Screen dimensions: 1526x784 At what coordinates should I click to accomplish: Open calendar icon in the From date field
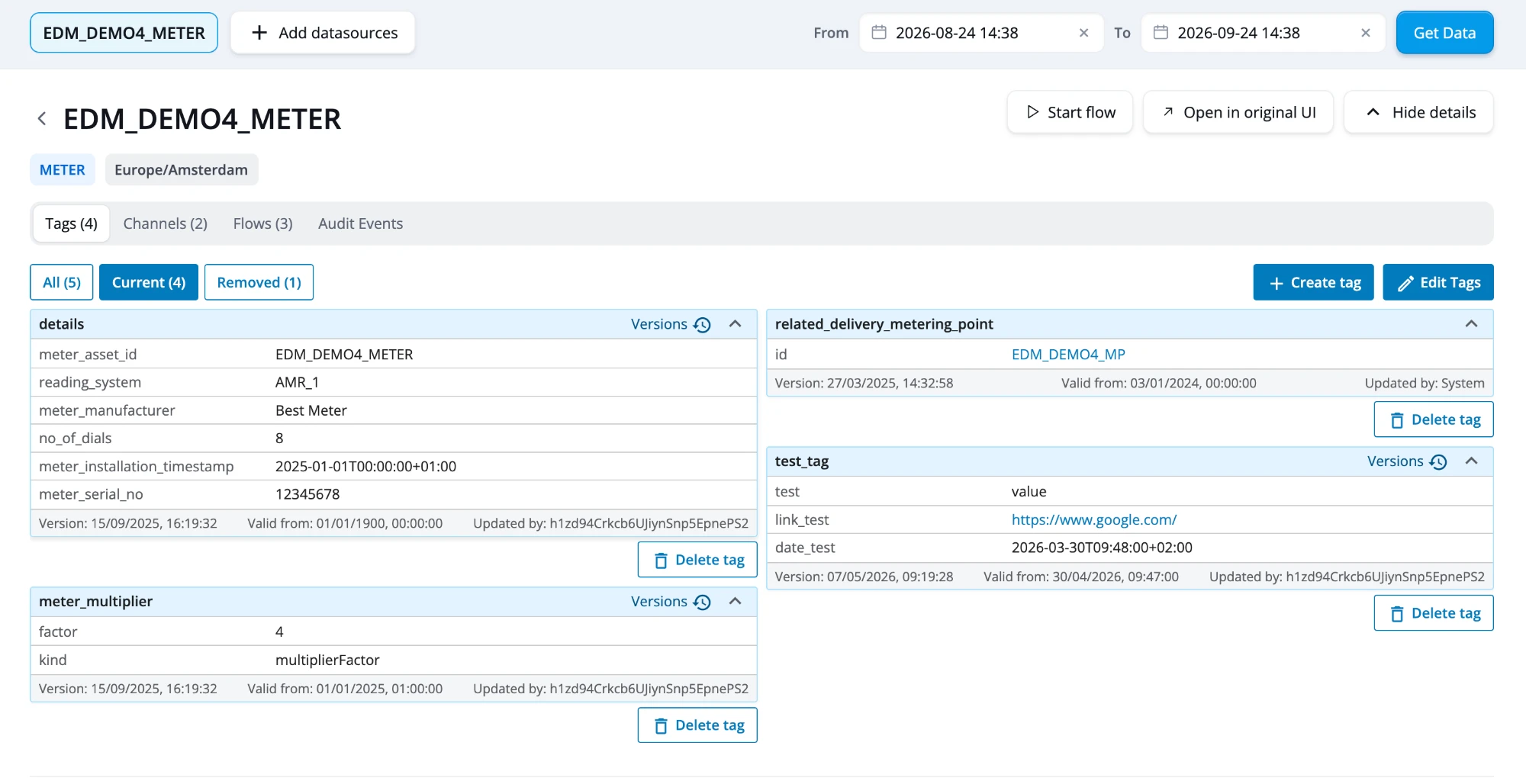879,33
